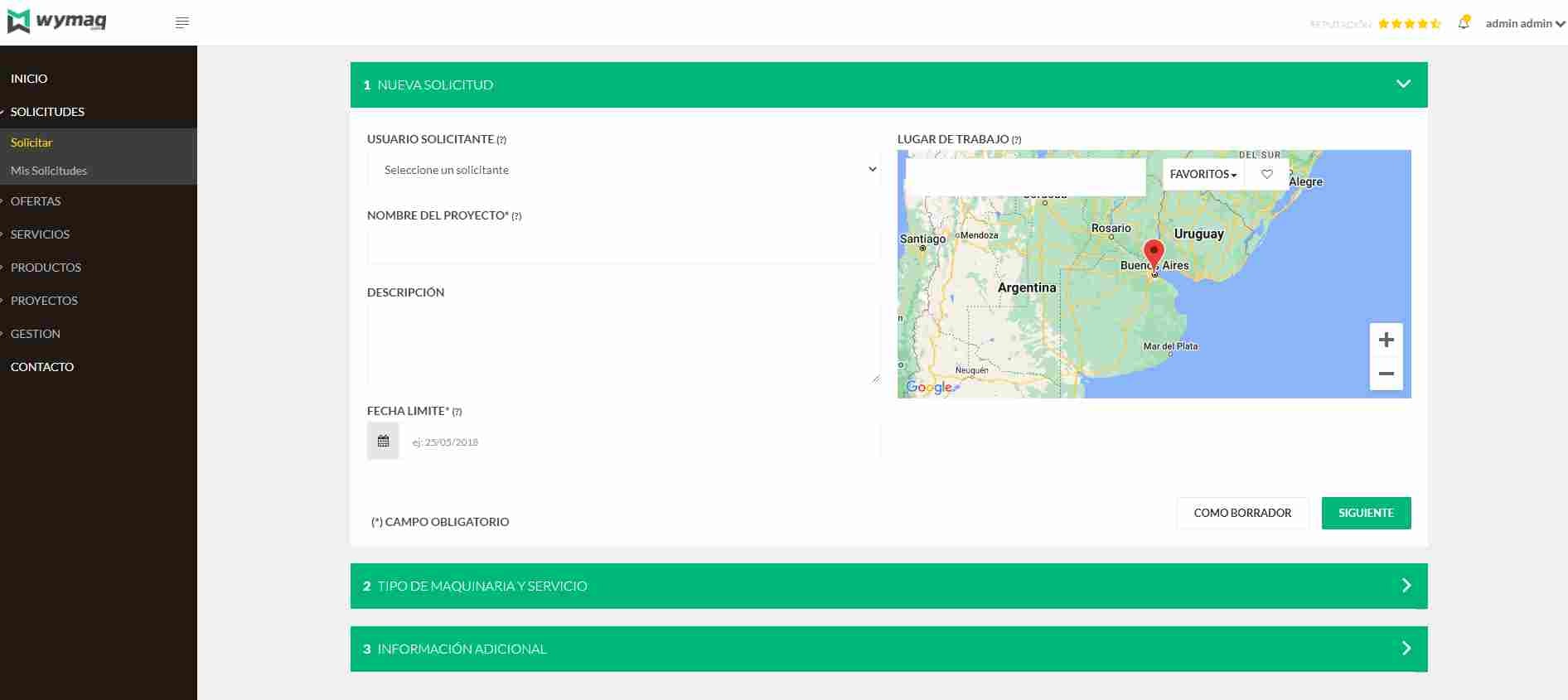
Task: Click the Nombre del Proyecto input field
Action: 623,247
